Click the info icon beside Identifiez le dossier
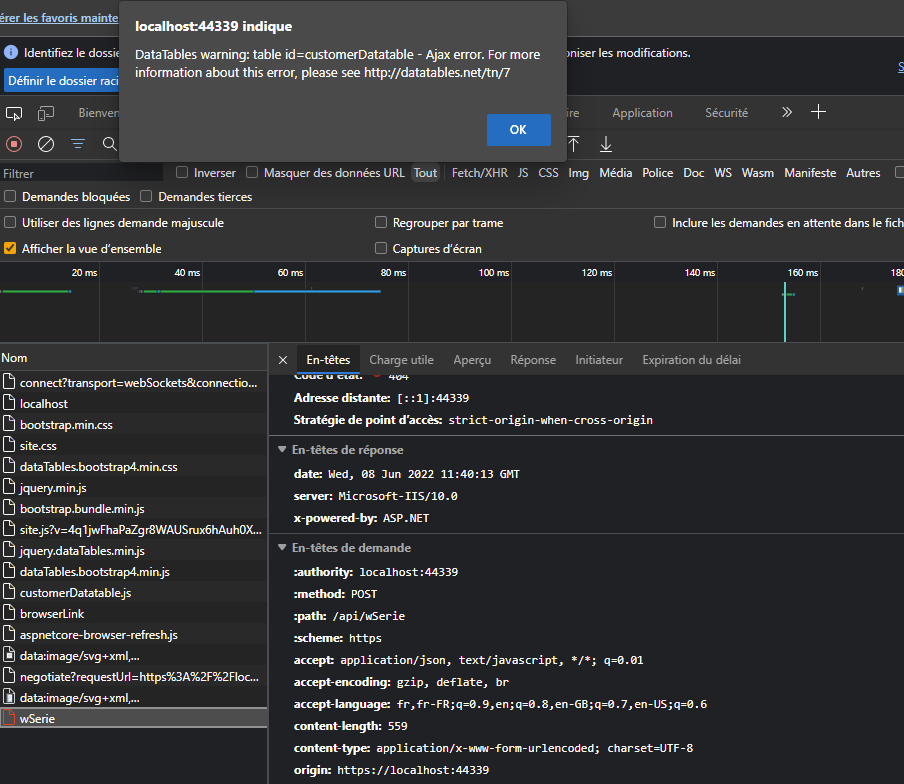The width and height of the screenshot is (904, 784). pyautogui.click(x=11, y=52)
